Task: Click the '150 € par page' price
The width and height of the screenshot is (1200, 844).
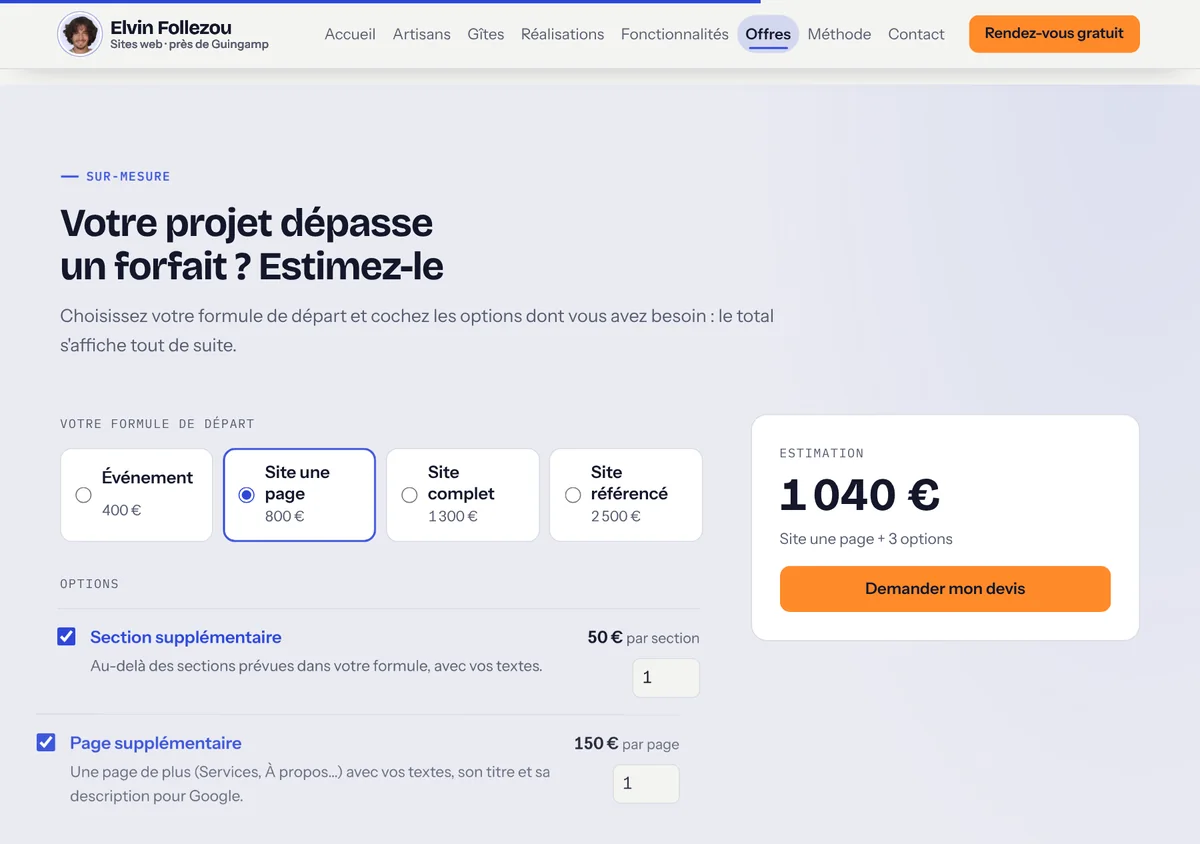Action: coord(627,743)
